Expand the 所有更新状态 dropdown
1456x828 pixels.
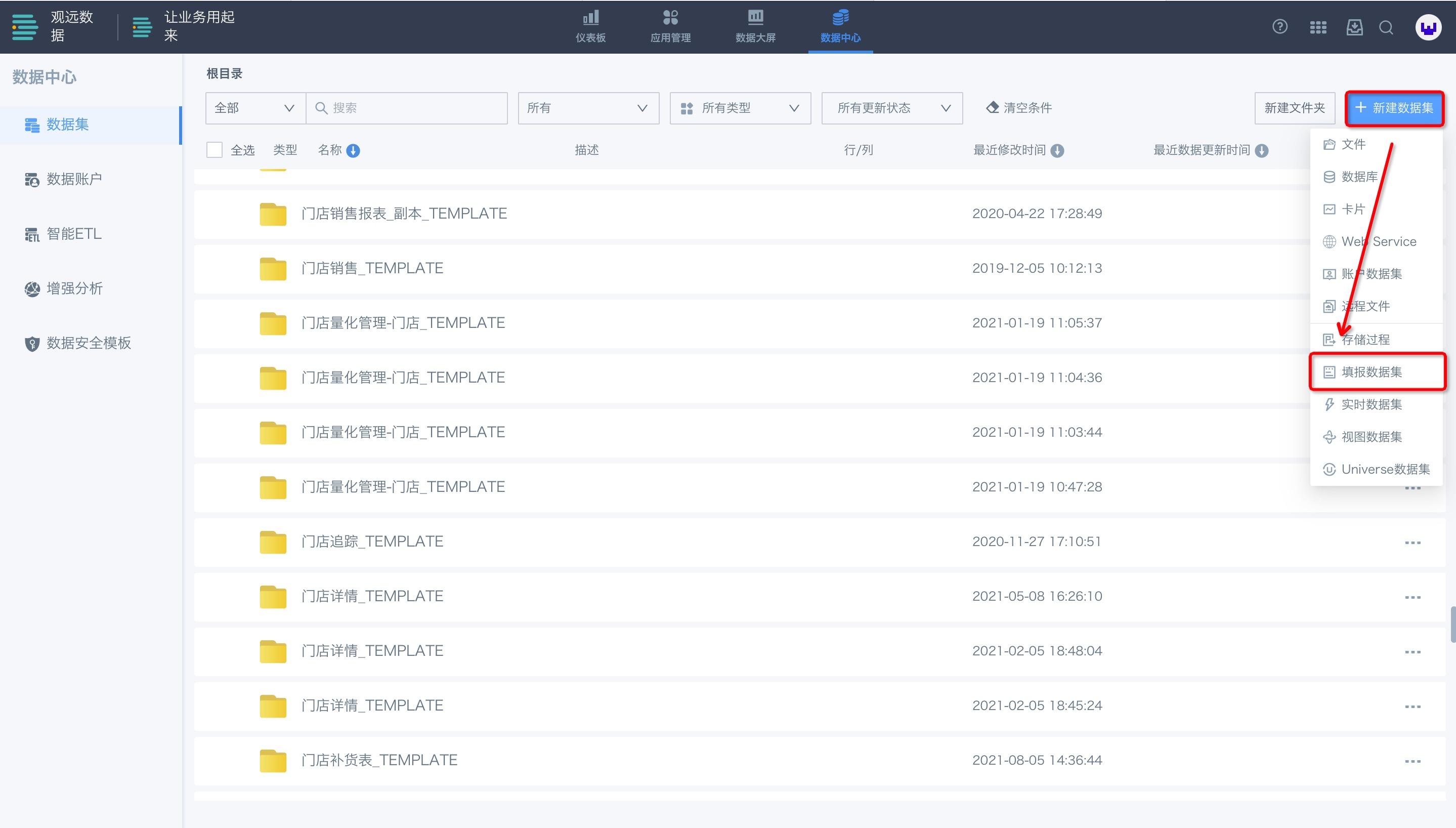[892, 108]
